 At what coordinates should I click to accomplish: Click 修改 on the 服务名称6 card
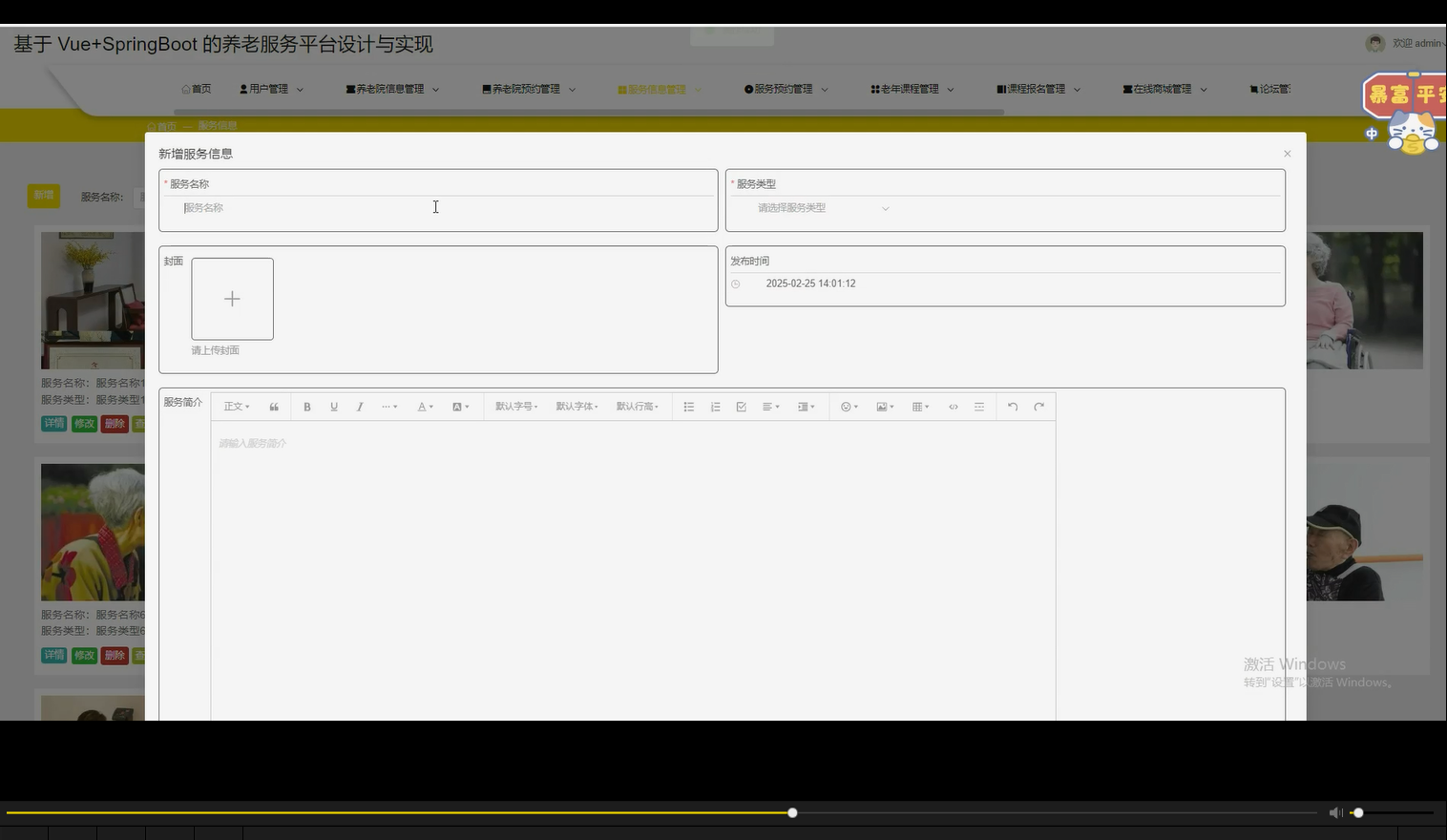[85, 656]
